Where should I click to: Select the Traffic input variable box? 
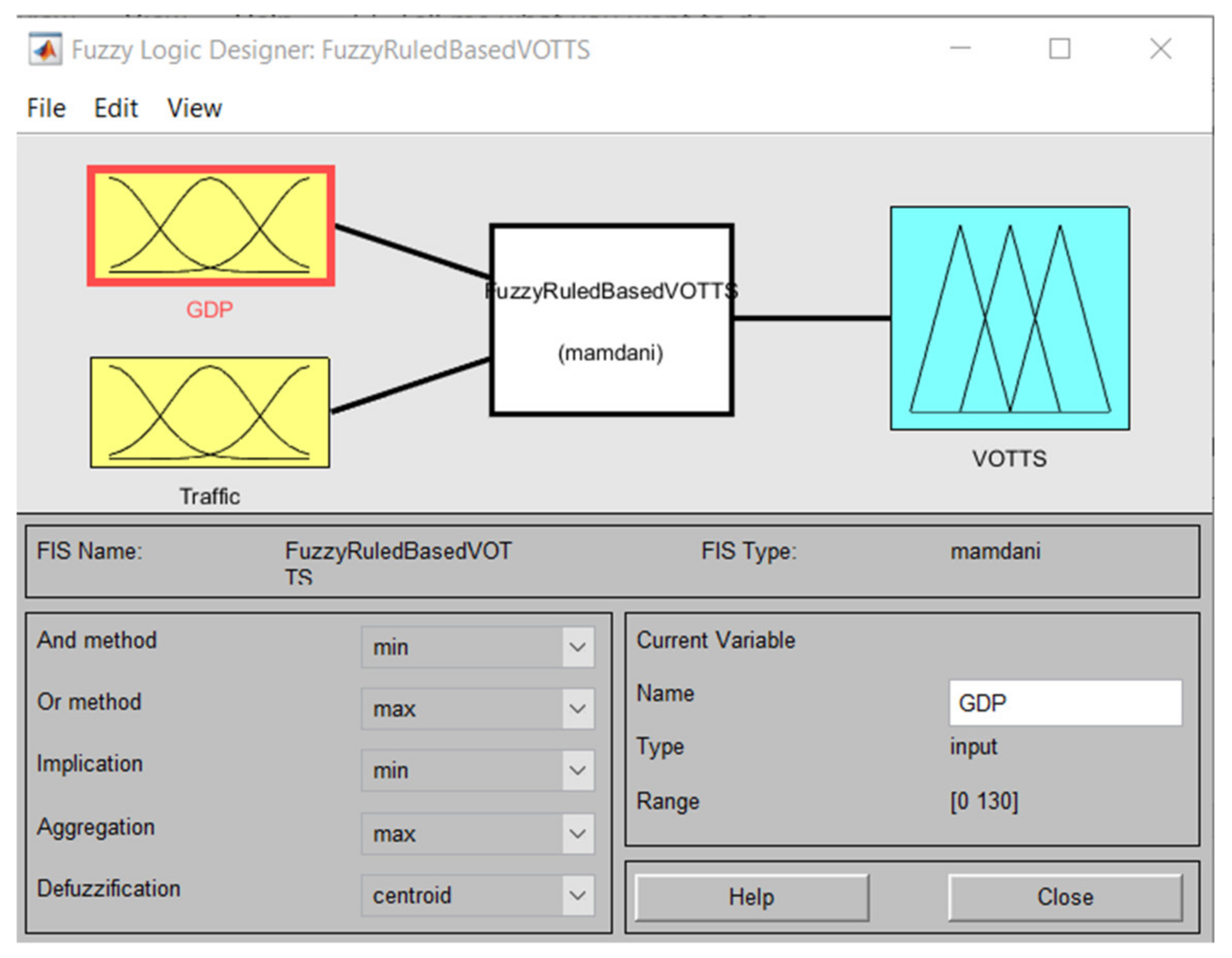[x=210, y=412]
